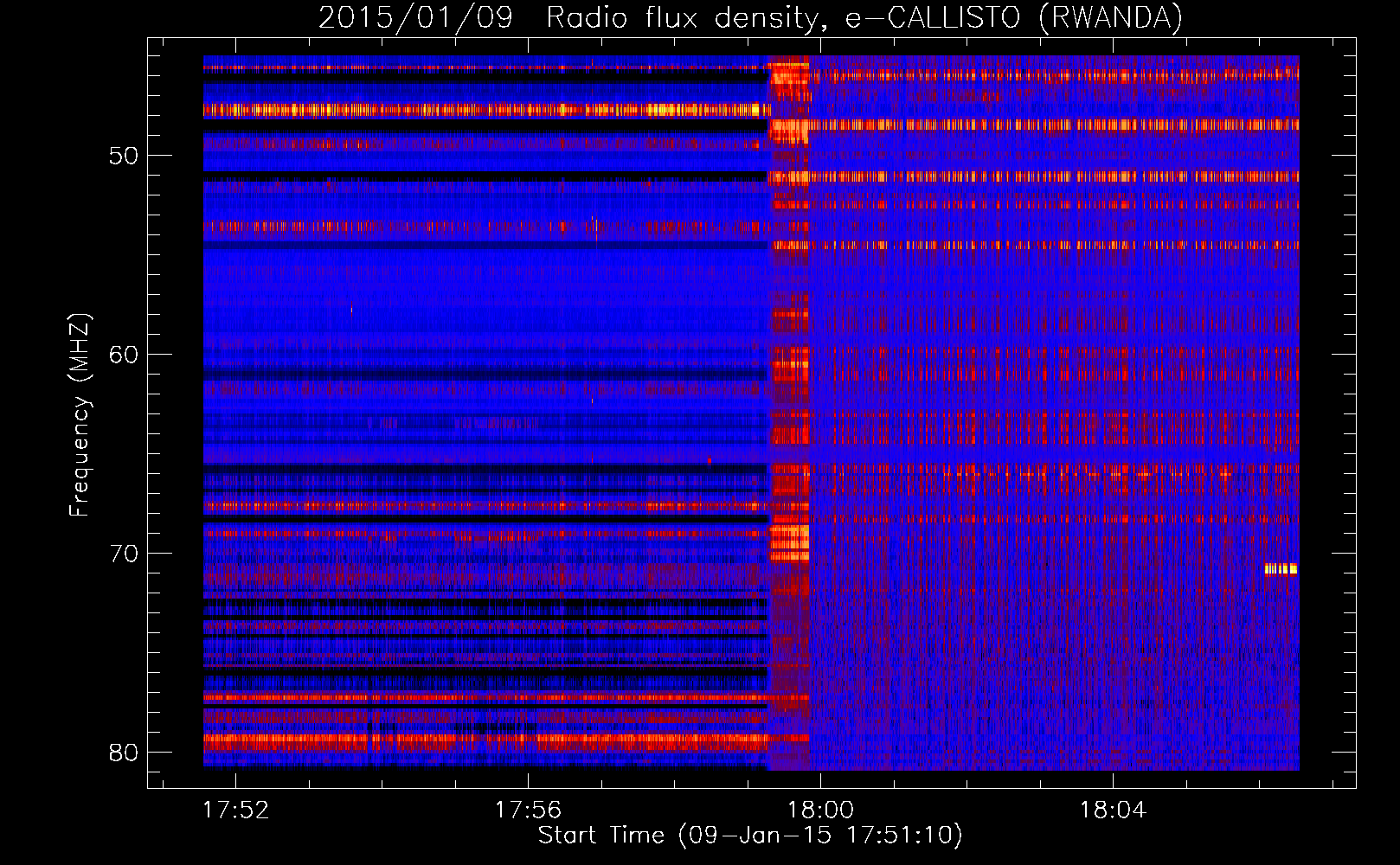This screenshot has width=1400, height=865.
Task: Click the bright yellow burst near 71 MHz
Action: [x=1281, y=569]
